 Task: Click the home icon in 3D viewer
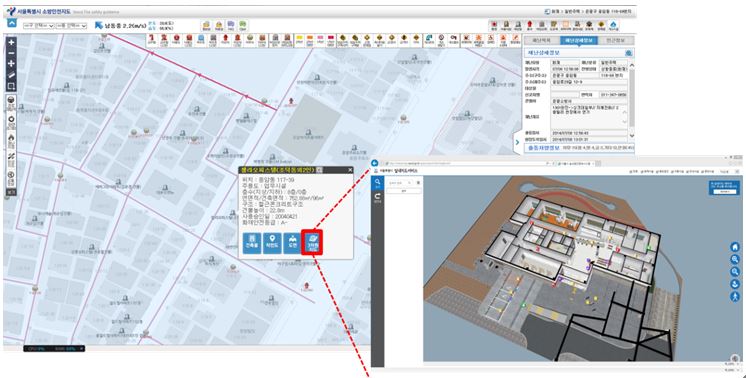(x=735, y=247)
